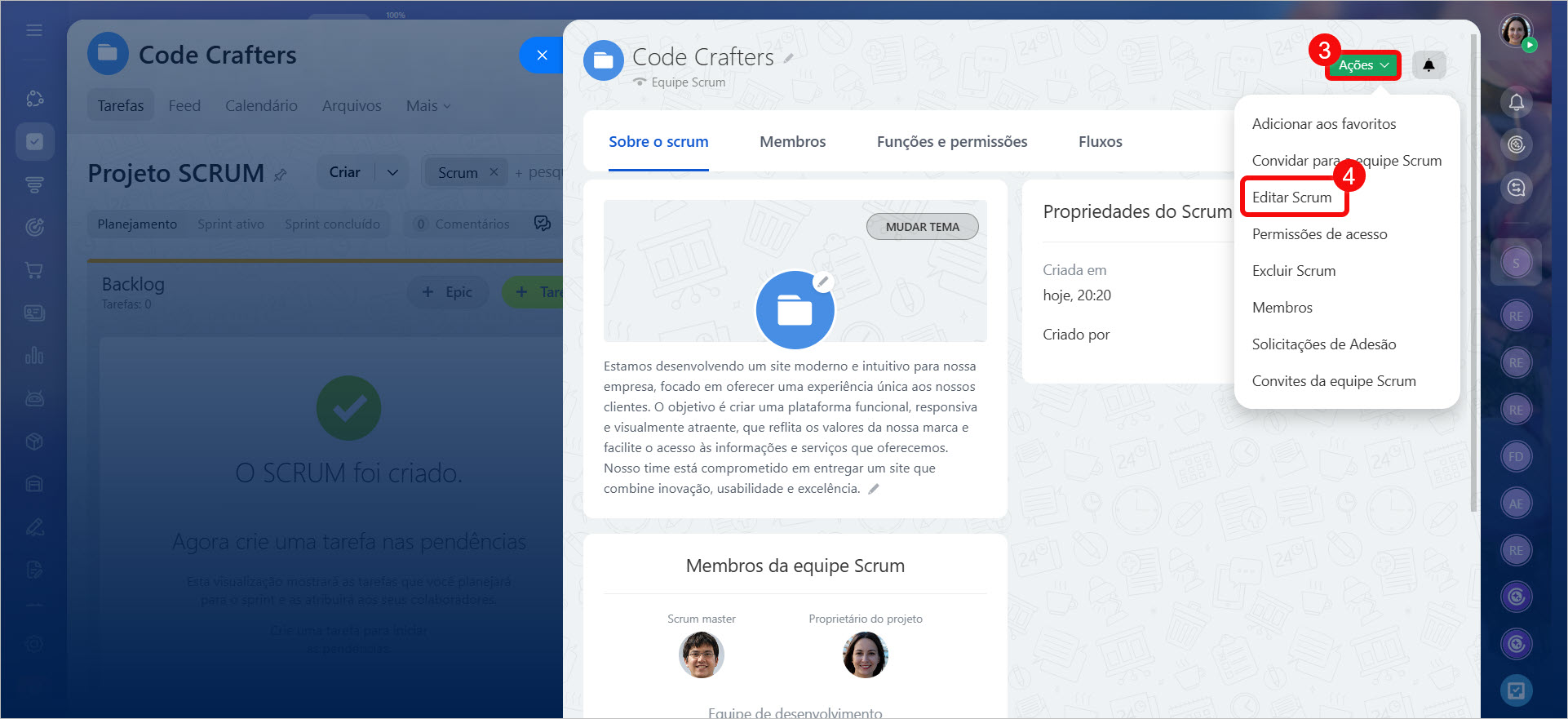Click the Proprietário do projeto avatar

[x=865, y=655]
